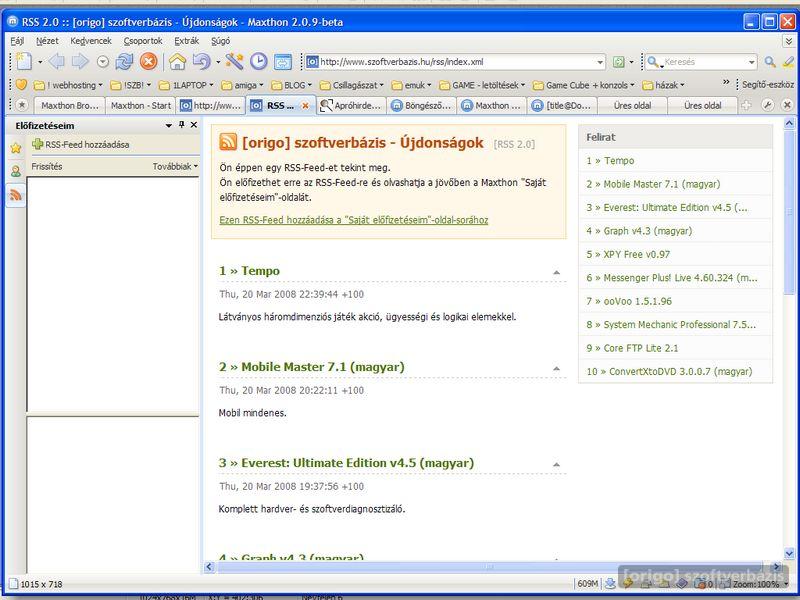Select the RSS feed sidebar icon
Image resolution: width=800 pixels, height=600 pixels.
(16, 195)
